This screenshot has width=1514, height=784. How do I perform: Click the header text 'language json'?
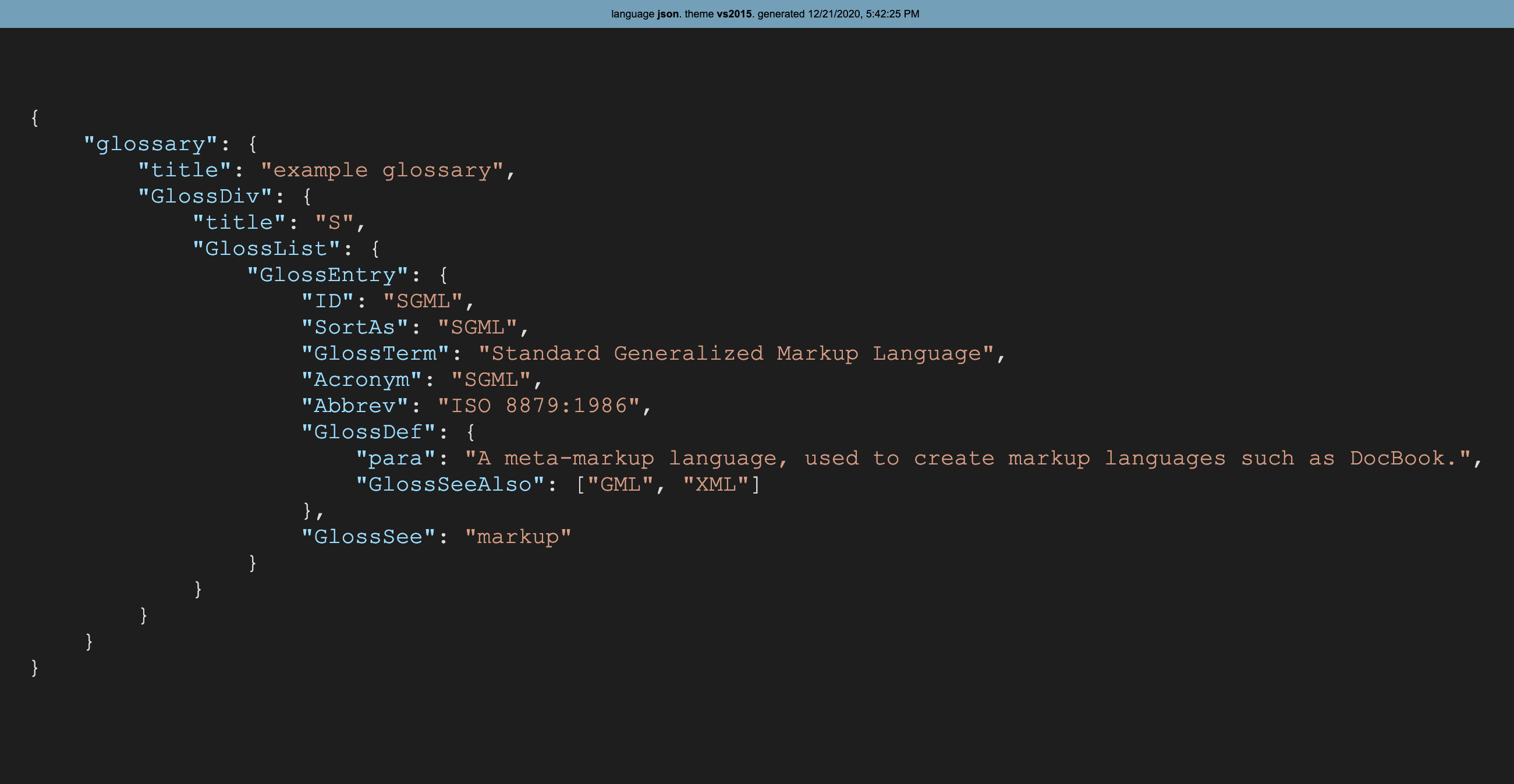[645, 13]
